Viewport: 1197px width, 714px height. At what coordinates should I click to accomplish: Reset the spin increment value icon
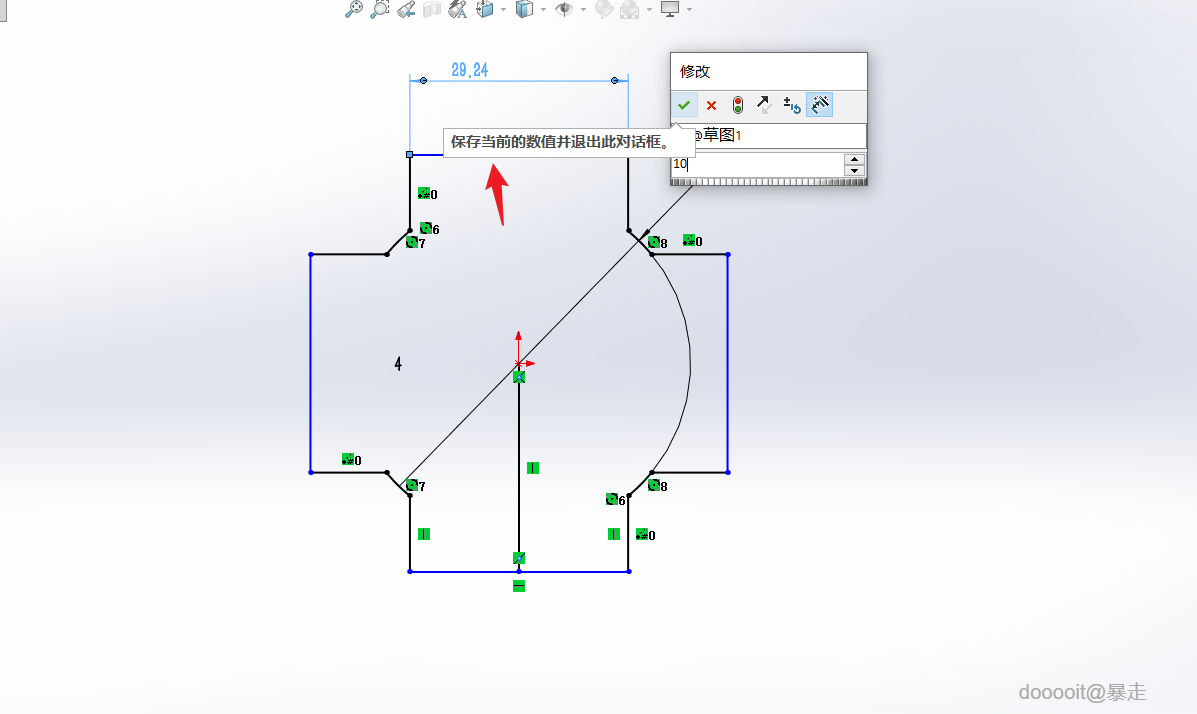(792, 105)
